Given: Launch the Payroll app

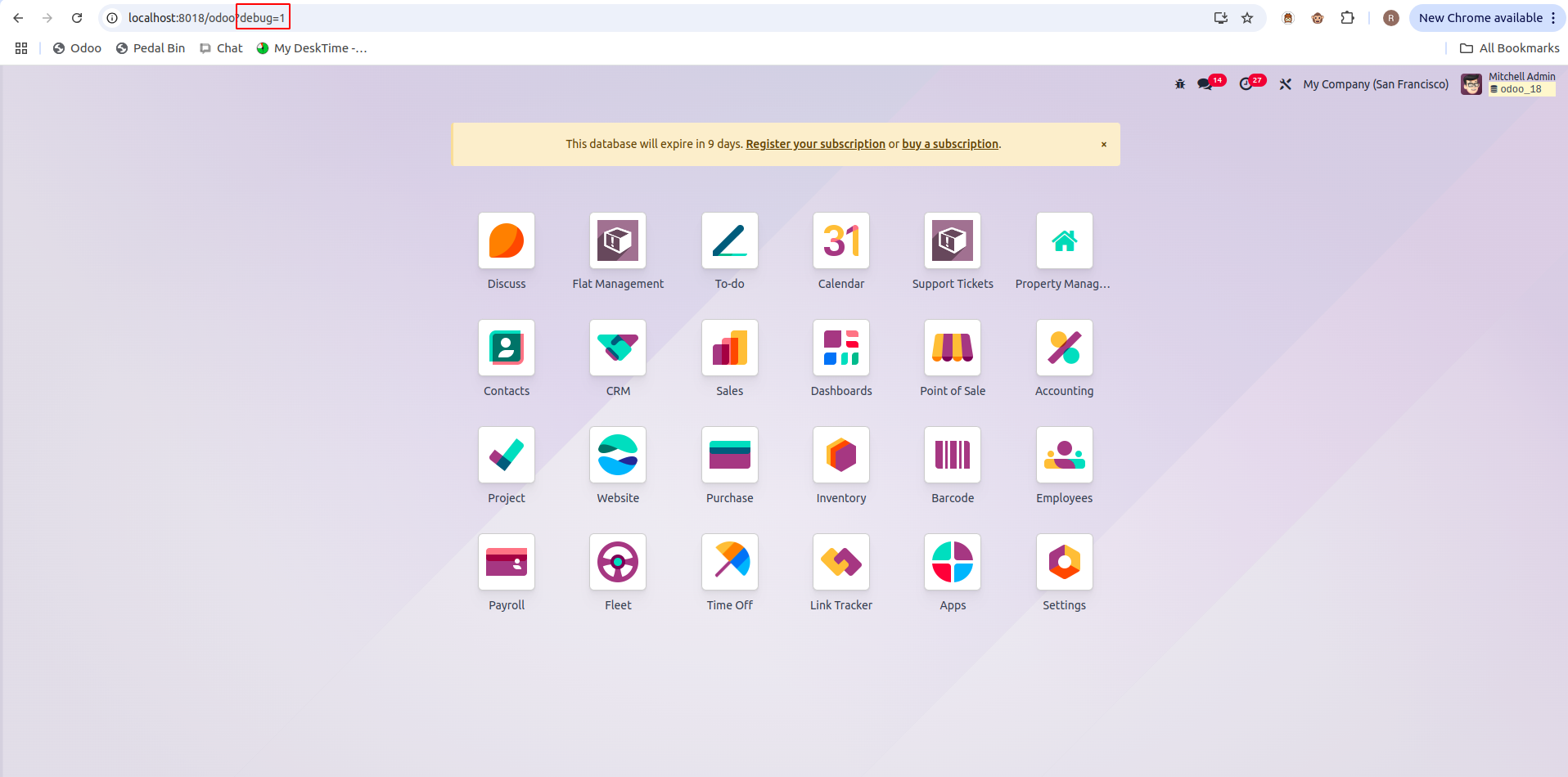Looking at the screenshot, I should (507, 562).
